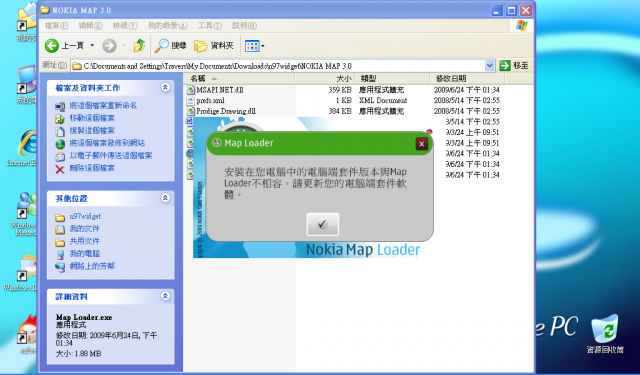The height and width of the screenshot is (375, 640).
Task: Open the Help (說明) menu
Action: (244, 26)
